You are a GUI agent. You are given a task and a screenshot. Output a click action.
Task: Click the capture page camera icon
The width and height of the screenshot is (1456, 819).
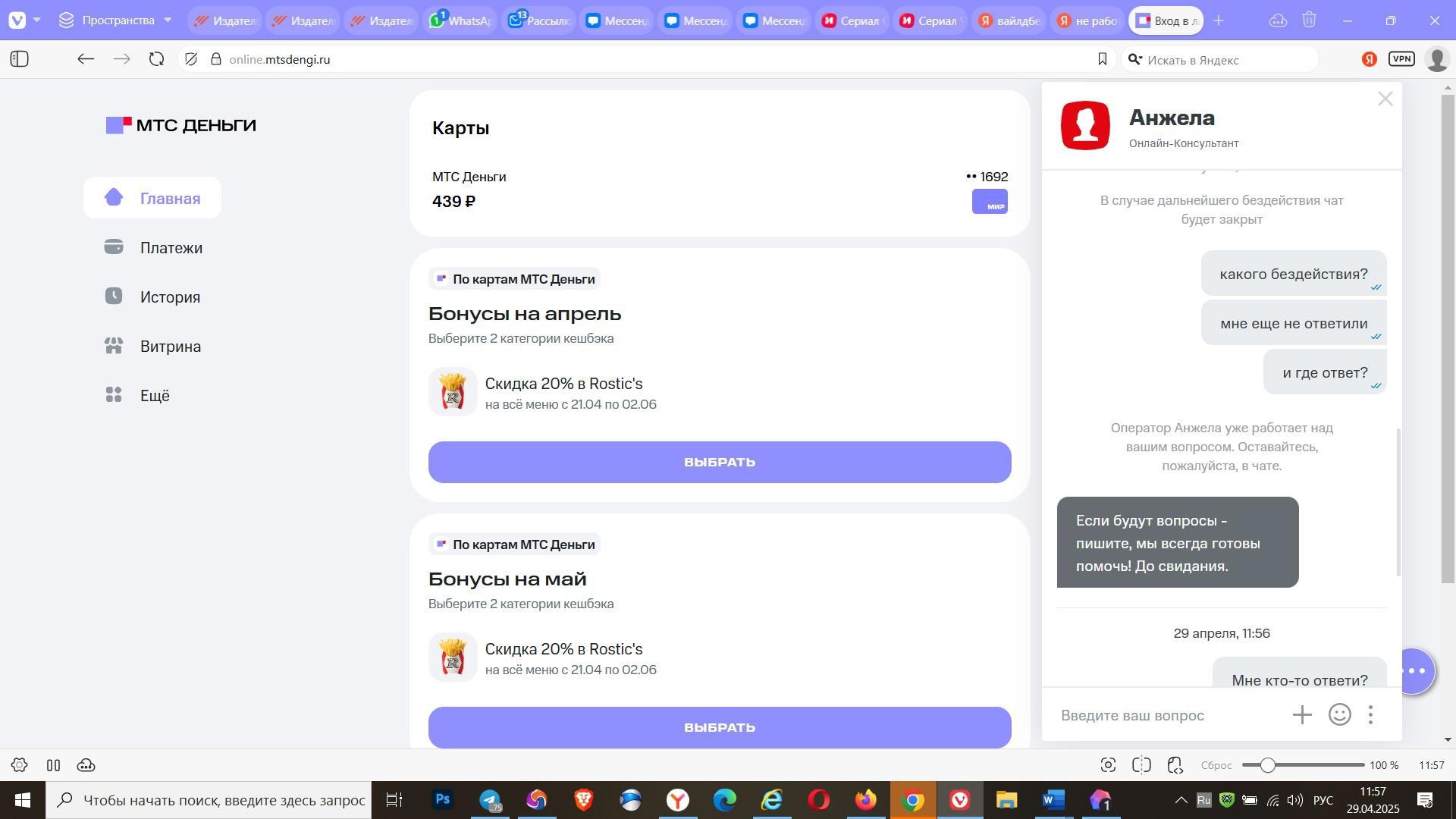tap(1108, 765)
